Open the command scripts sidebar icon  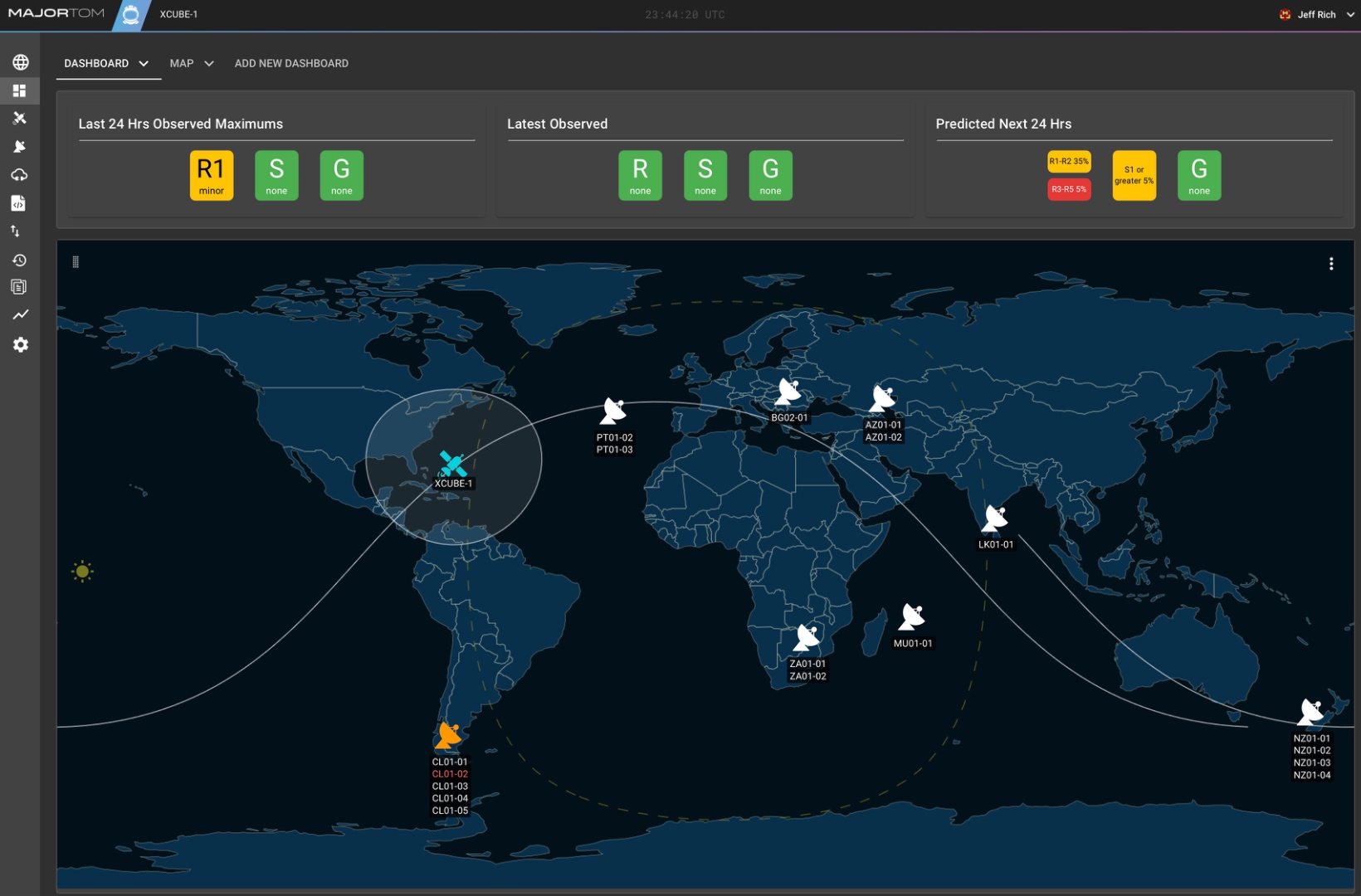pos(20,203)
